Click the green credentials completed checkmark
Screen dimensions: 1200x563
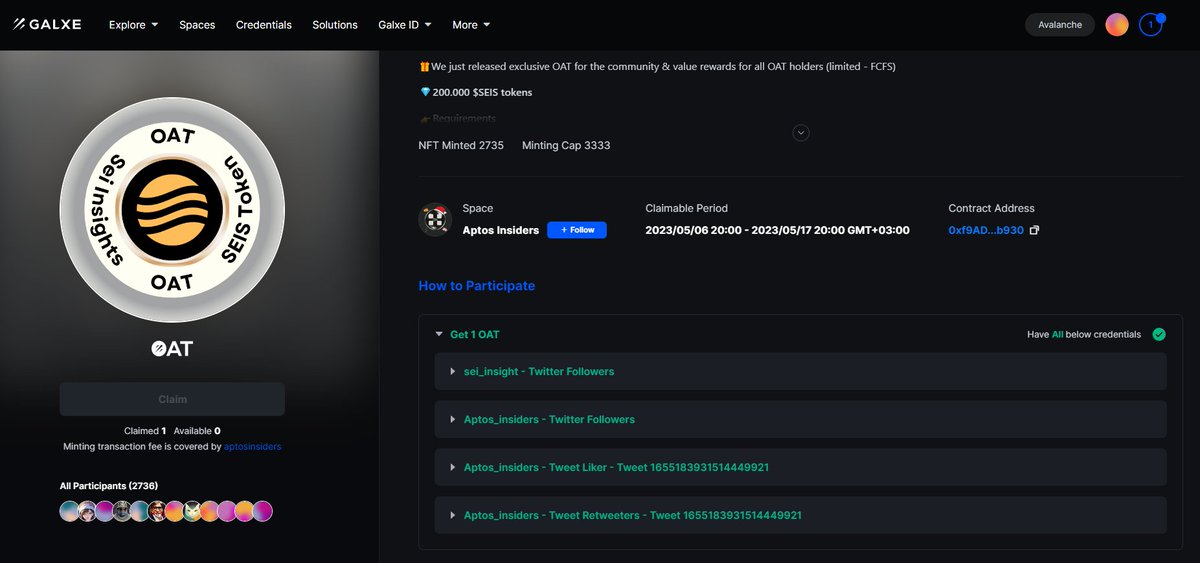coord(1159,334)
